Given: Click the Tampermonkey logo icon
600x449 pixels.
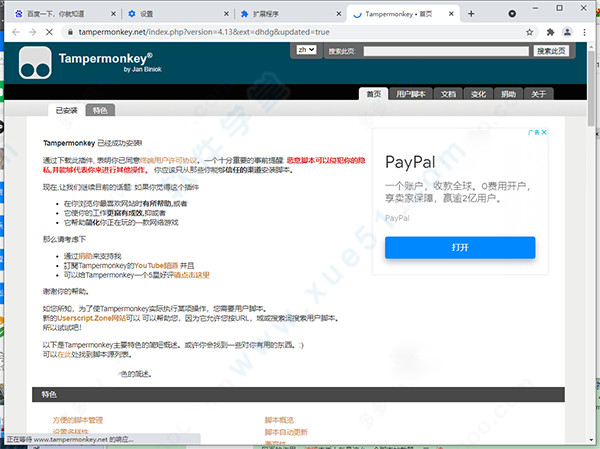Looking at the screenshot, I should point(35,63).
